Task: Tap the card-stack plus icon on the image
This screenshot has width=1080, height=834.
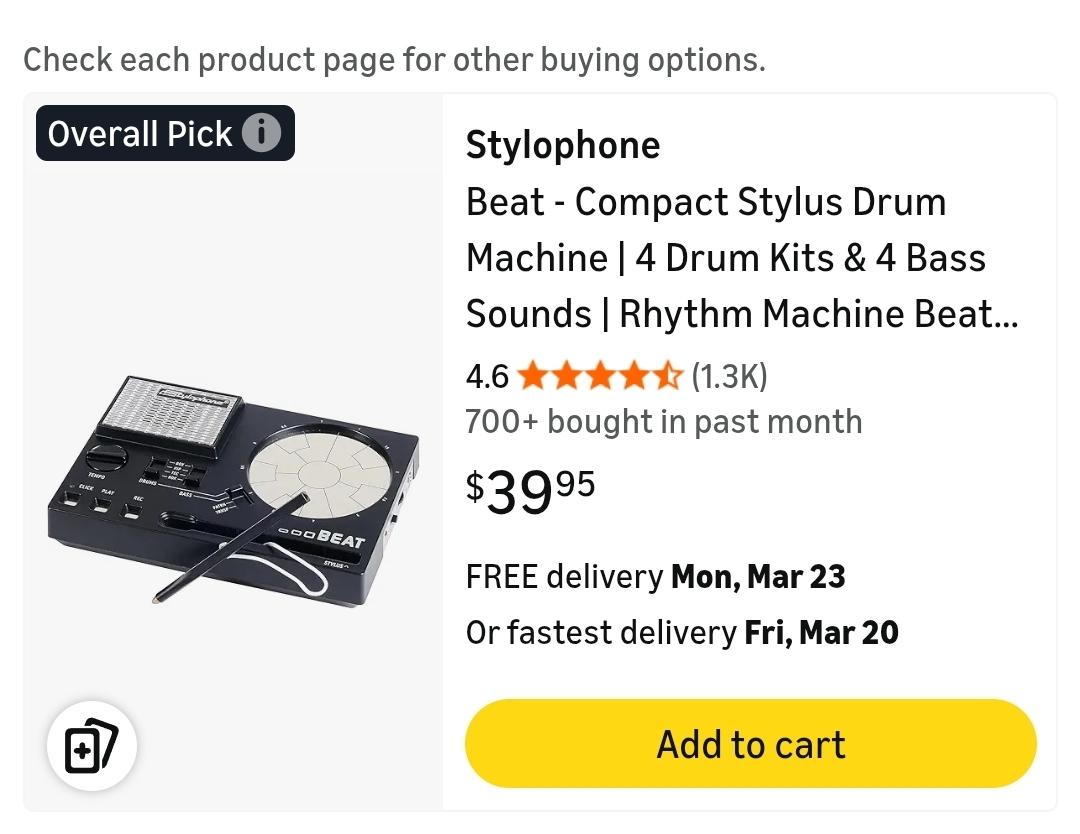Action: 92,745
